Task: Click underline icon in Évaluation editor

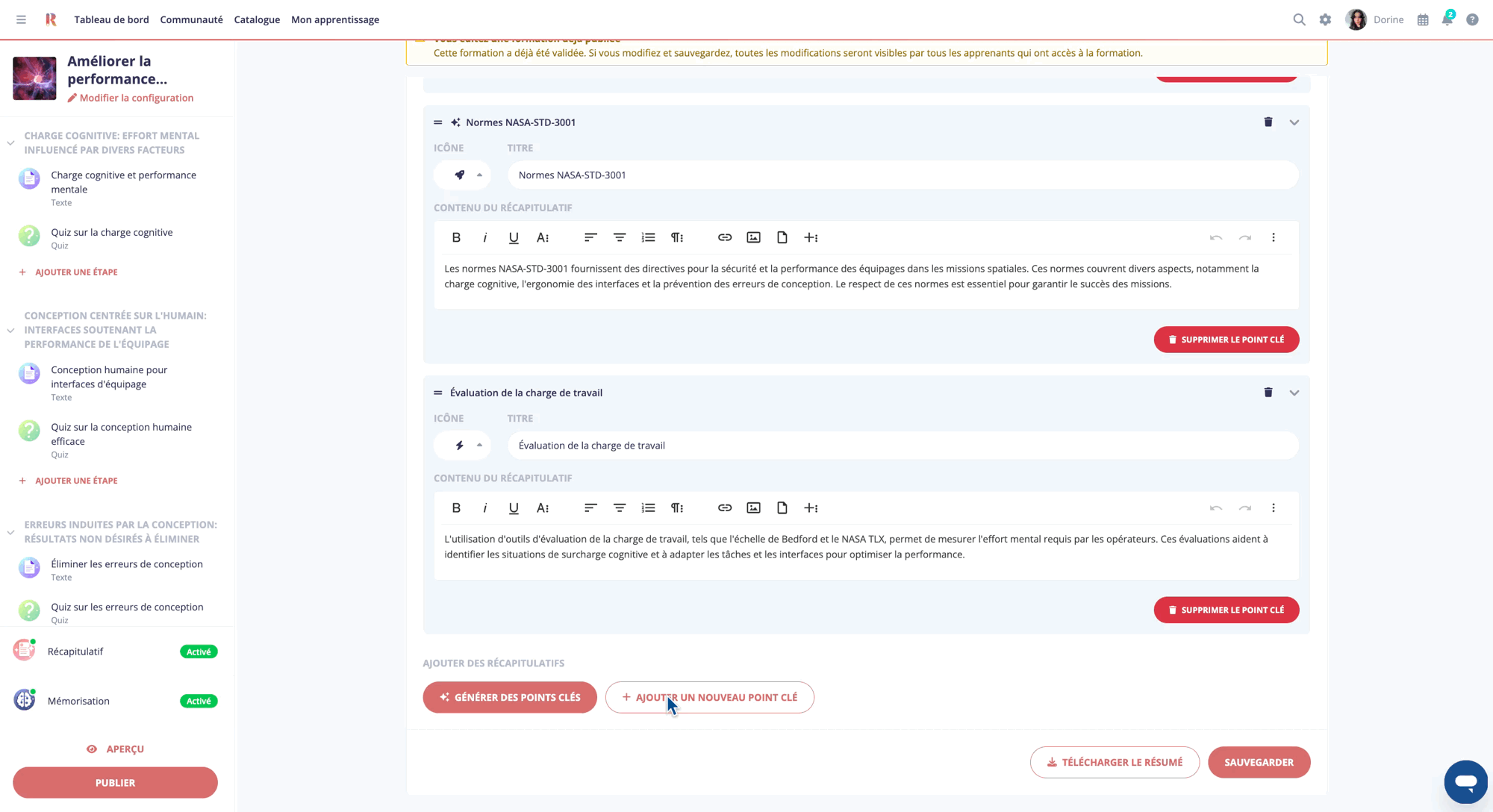Action: click(514, 507)
